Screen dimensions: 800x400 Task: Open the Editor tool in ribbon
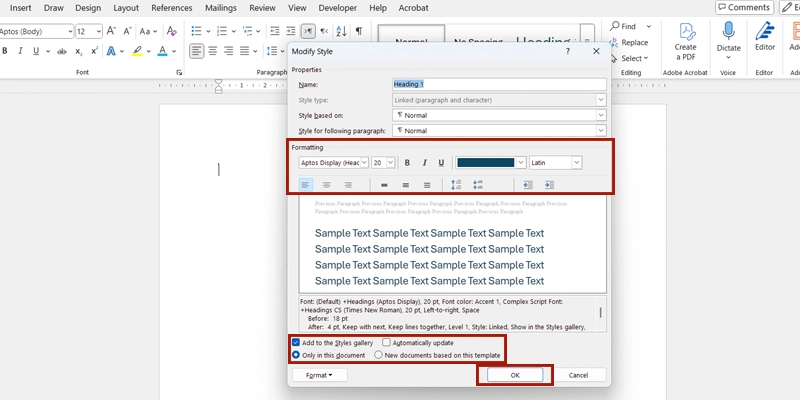point(765,32)
